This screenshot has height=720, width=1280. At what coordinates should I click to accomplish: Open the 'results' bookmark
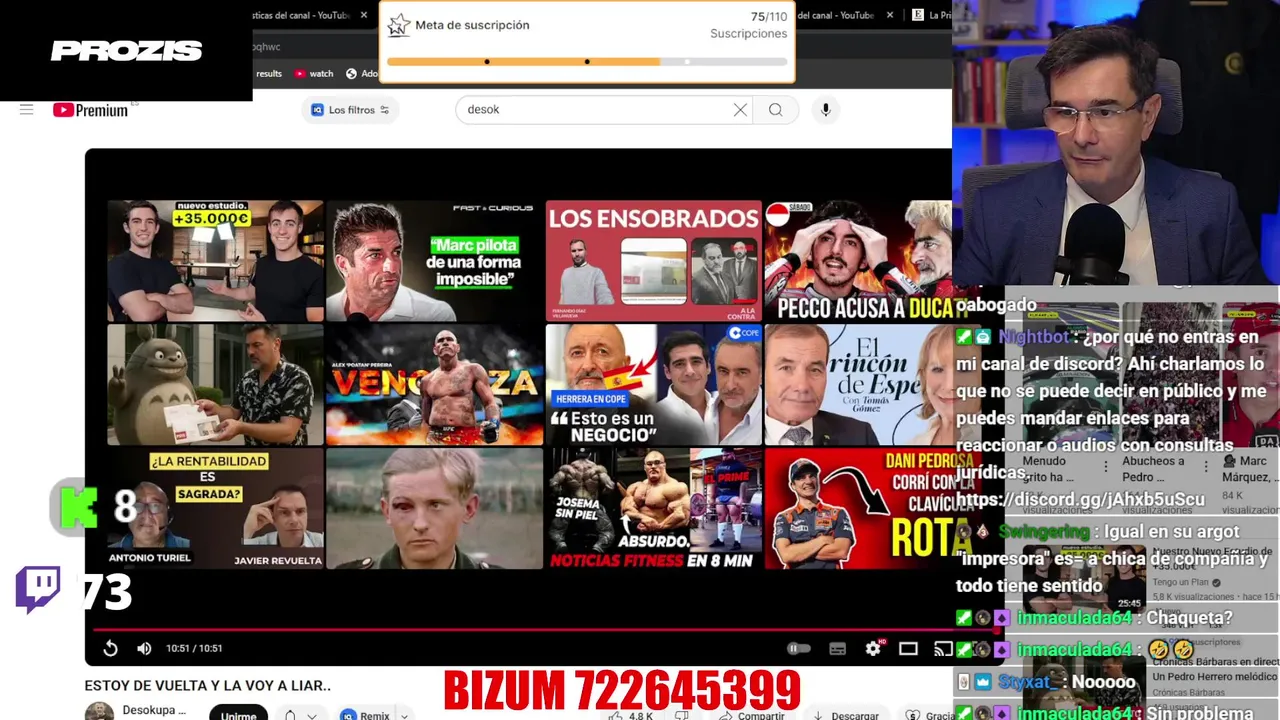click(269, 74)
